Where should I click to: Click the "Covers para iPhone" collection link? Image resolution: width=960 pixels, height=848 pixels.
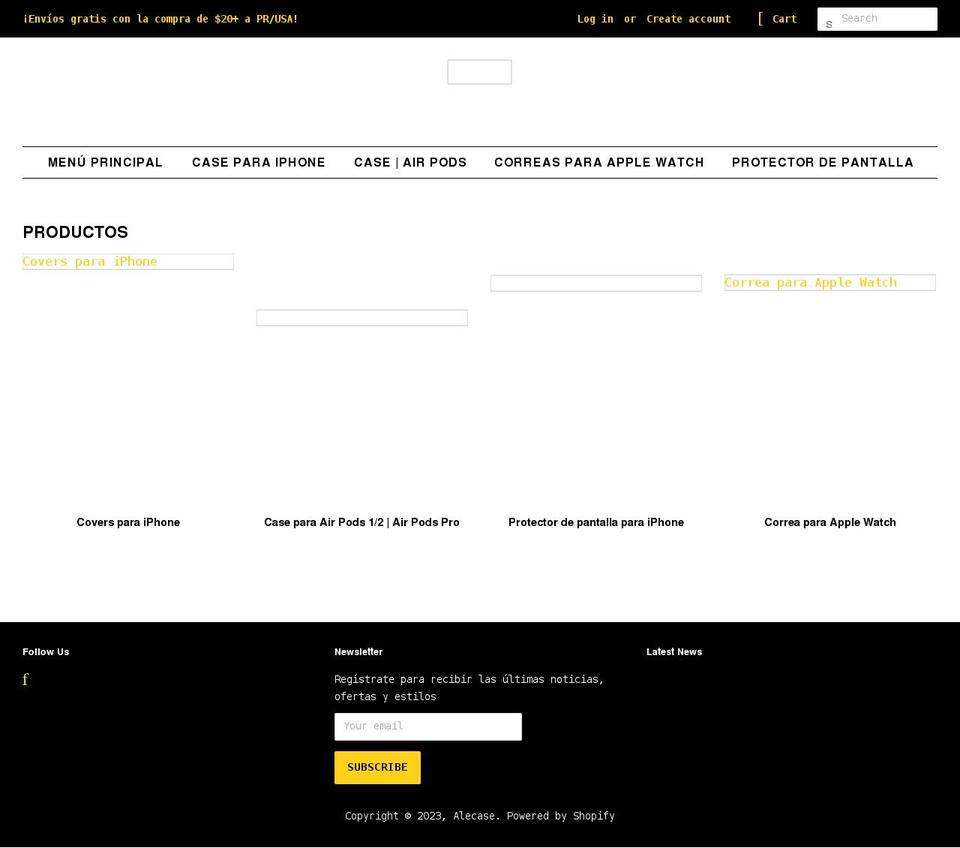(x=90, y=261)
